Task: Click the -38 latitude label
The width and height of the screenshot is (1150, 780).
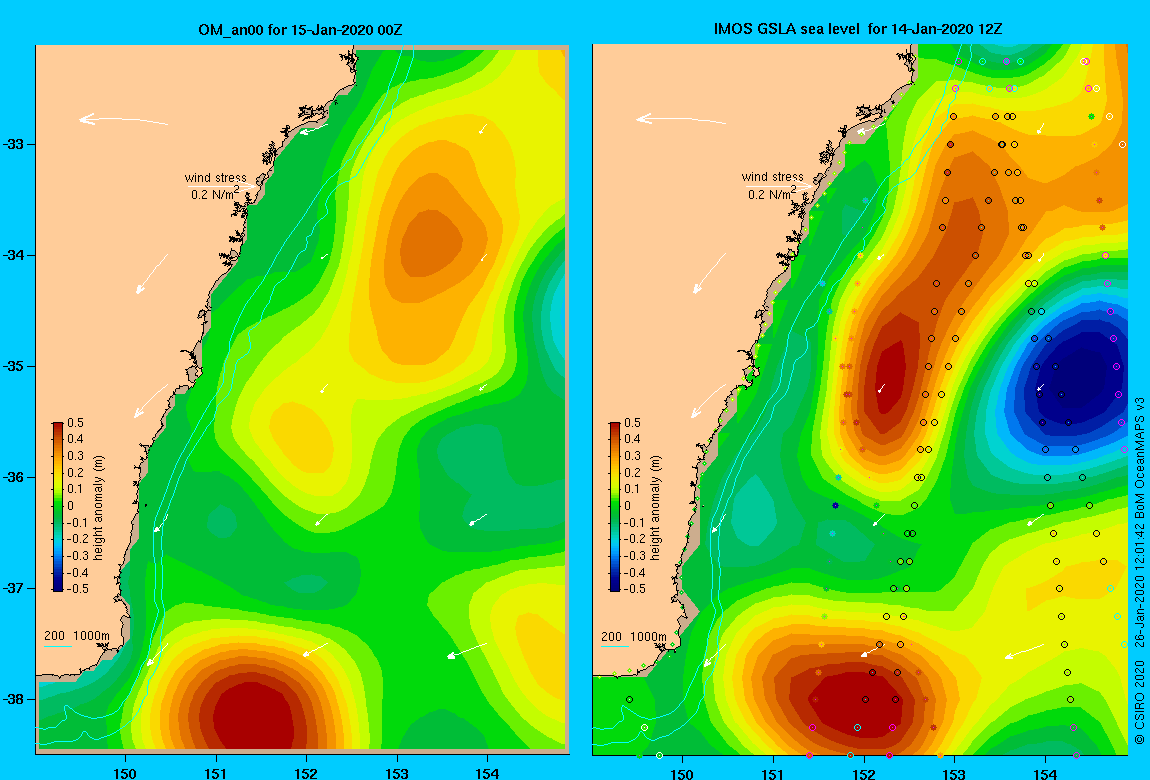Action: tap(14, 699)
